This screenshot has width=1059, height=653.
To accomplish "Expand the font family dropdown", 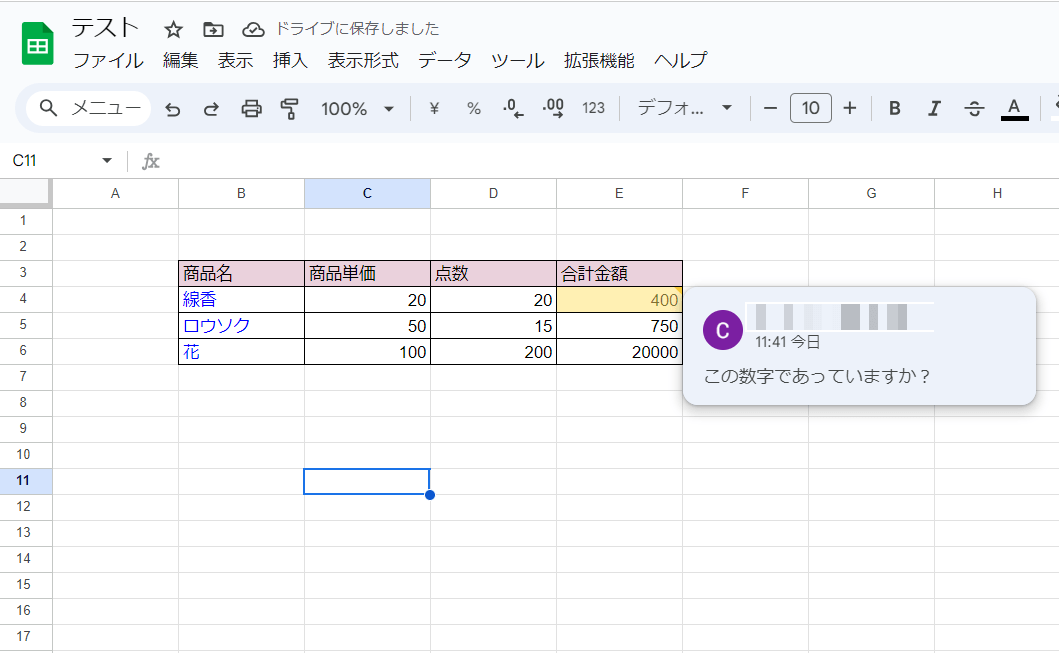I will coord(685,109).
